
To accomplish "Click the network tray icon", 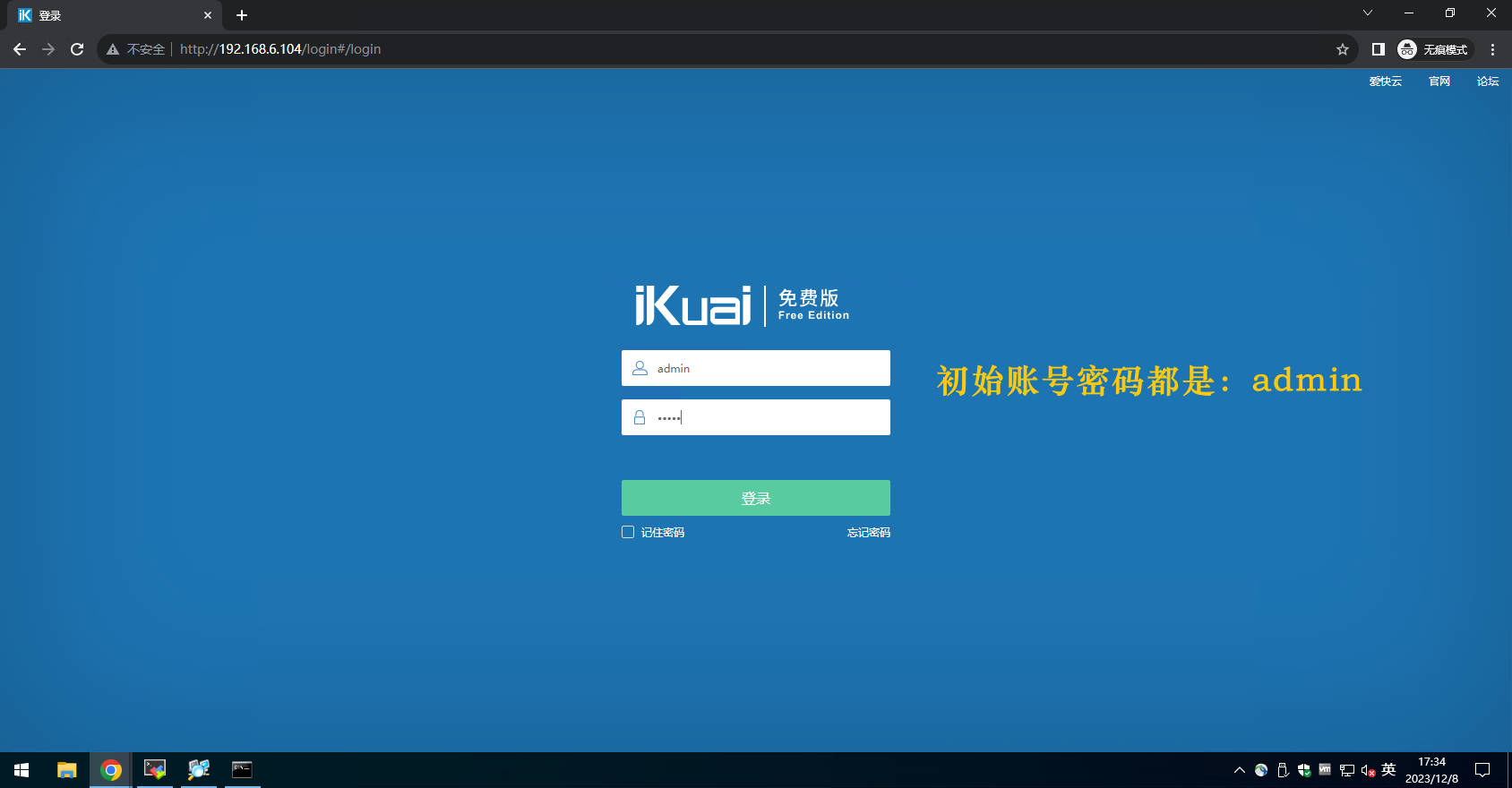I will [x=1346, y=770].
